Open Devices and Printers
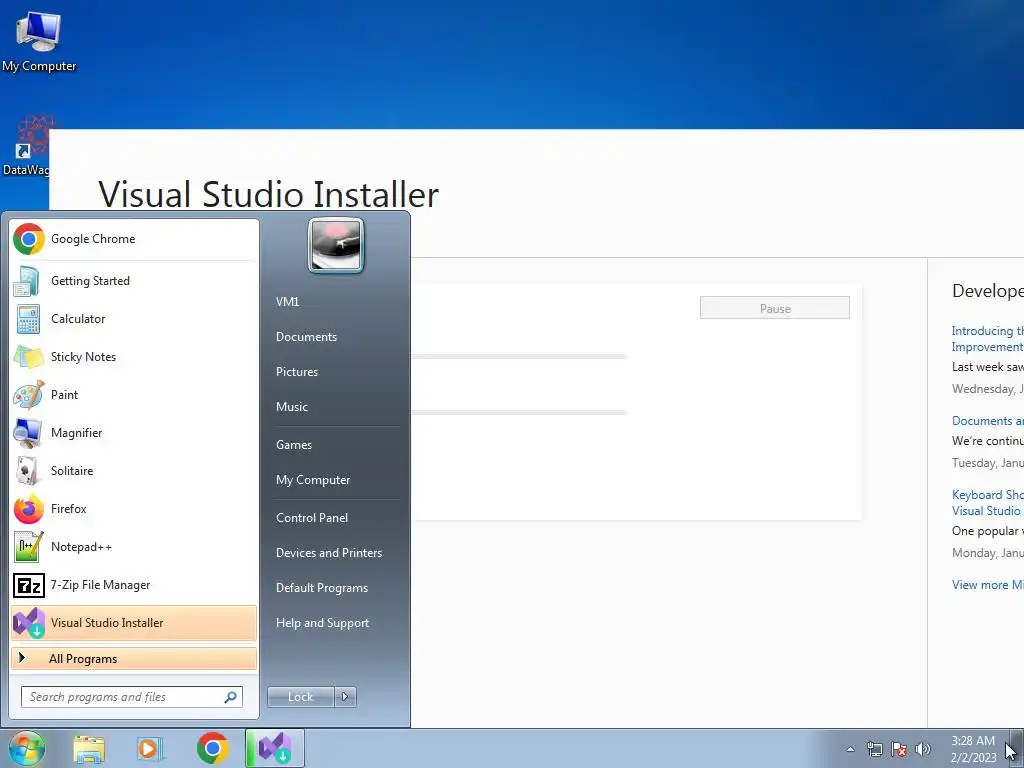The height and width of the screenshot is (768, 1024). [328, 552]
